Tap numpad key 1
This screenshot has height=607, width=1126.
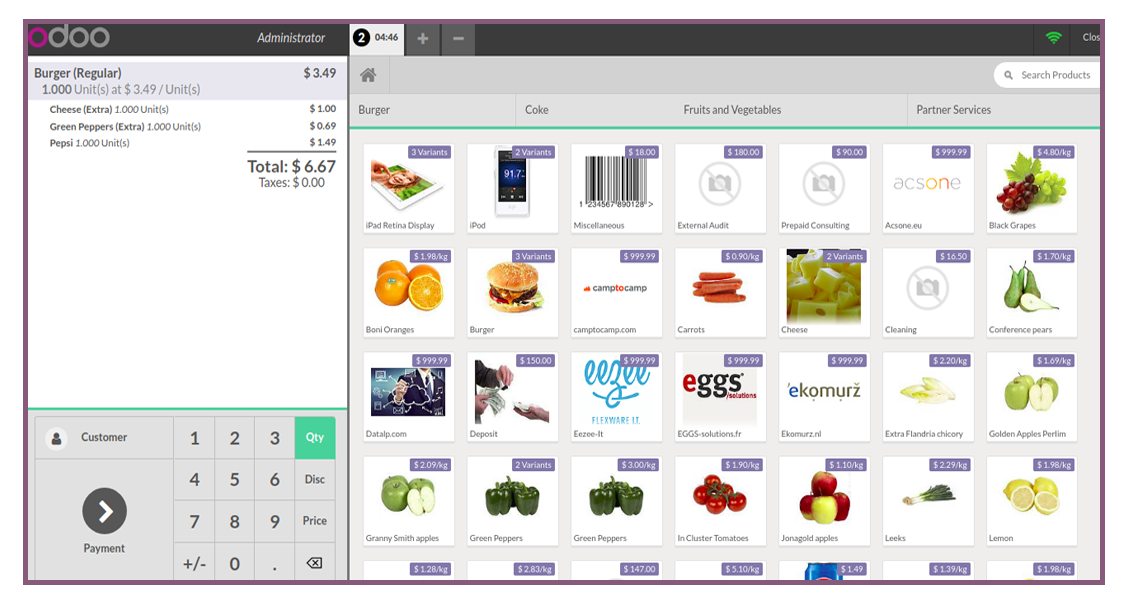pos(195,438)
